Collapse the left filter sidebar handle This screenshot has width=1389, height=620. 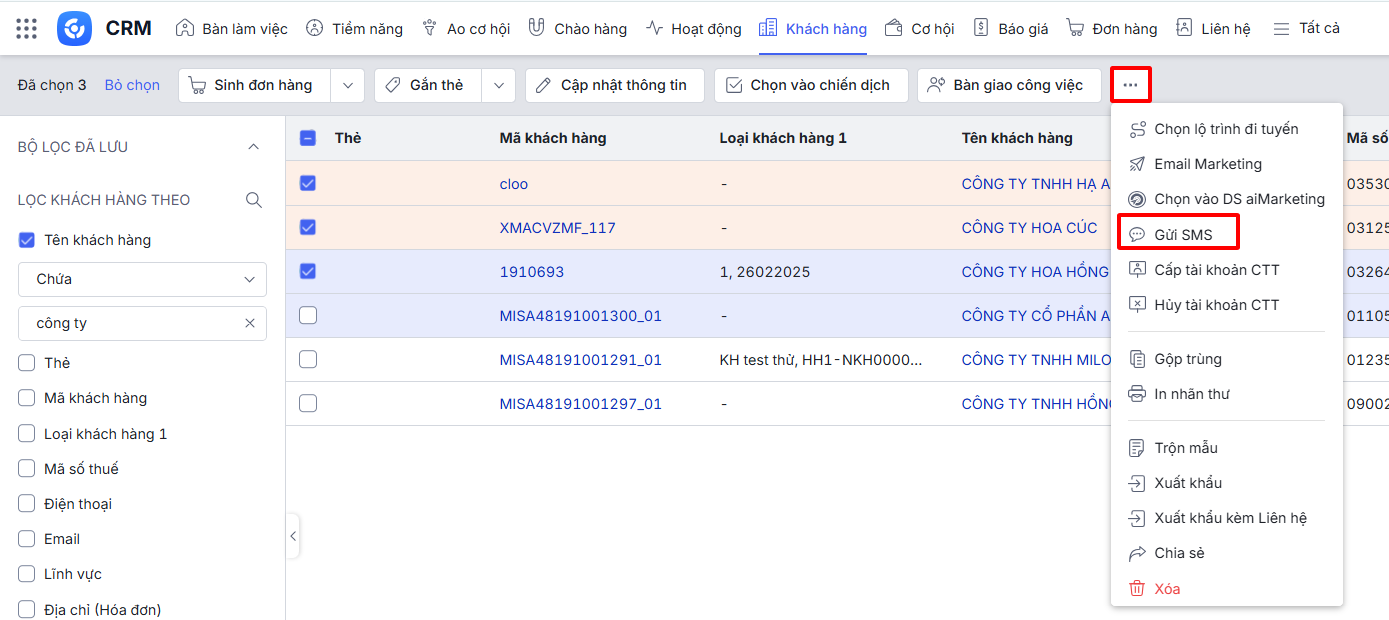(293, 537)
